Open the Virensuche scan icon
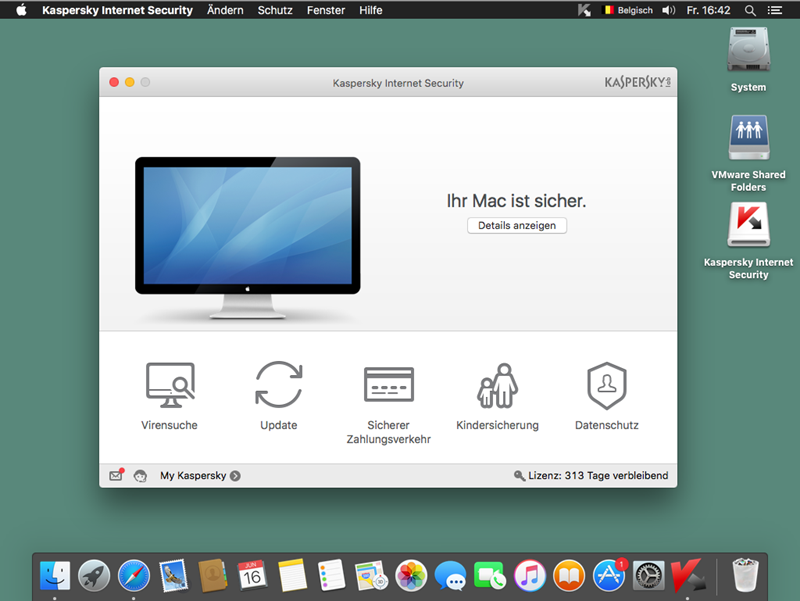 point(169,385)
